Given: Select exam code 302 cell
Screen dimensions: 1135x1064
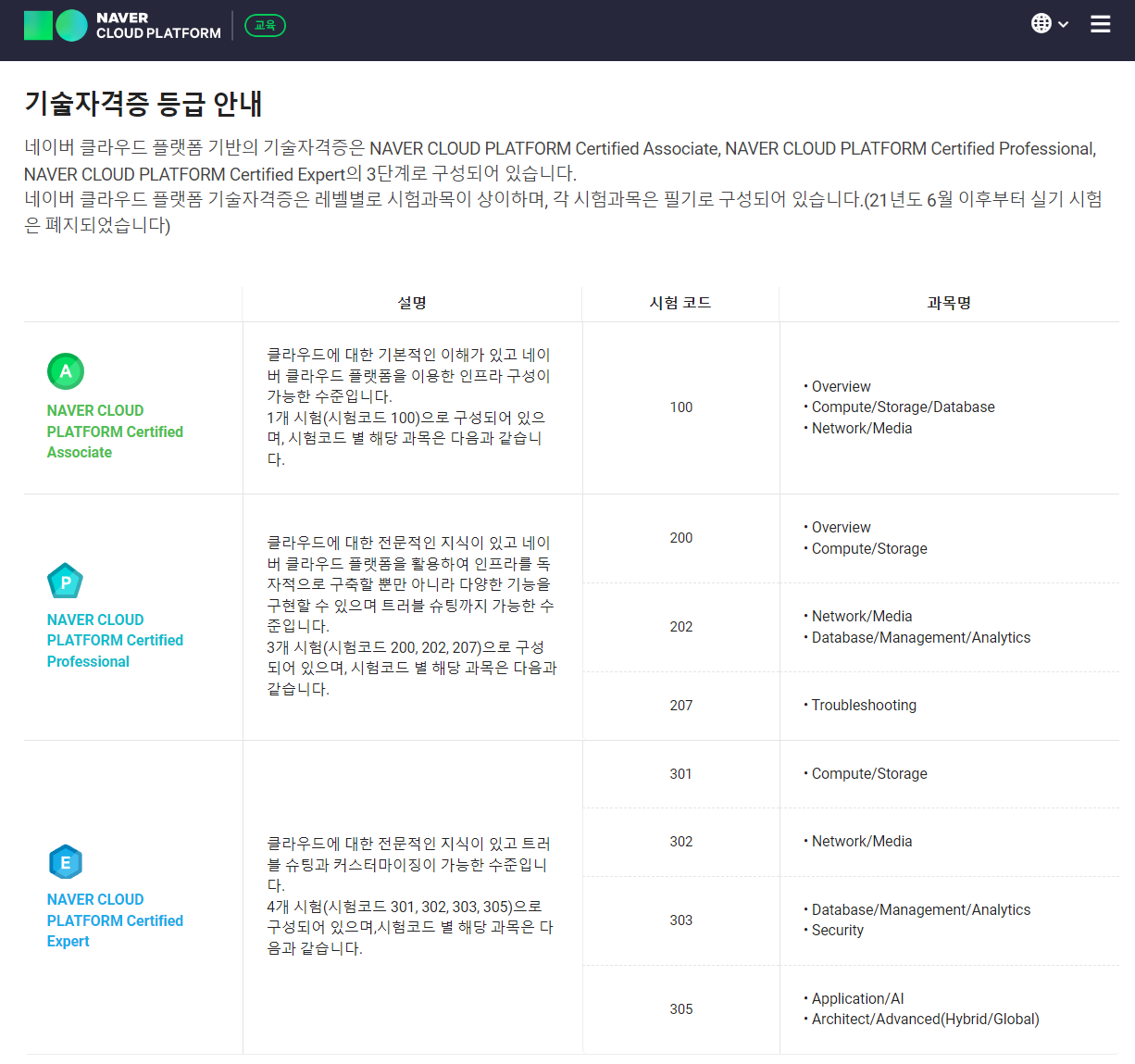Looking at the screenshot, I should pos(681,842).
